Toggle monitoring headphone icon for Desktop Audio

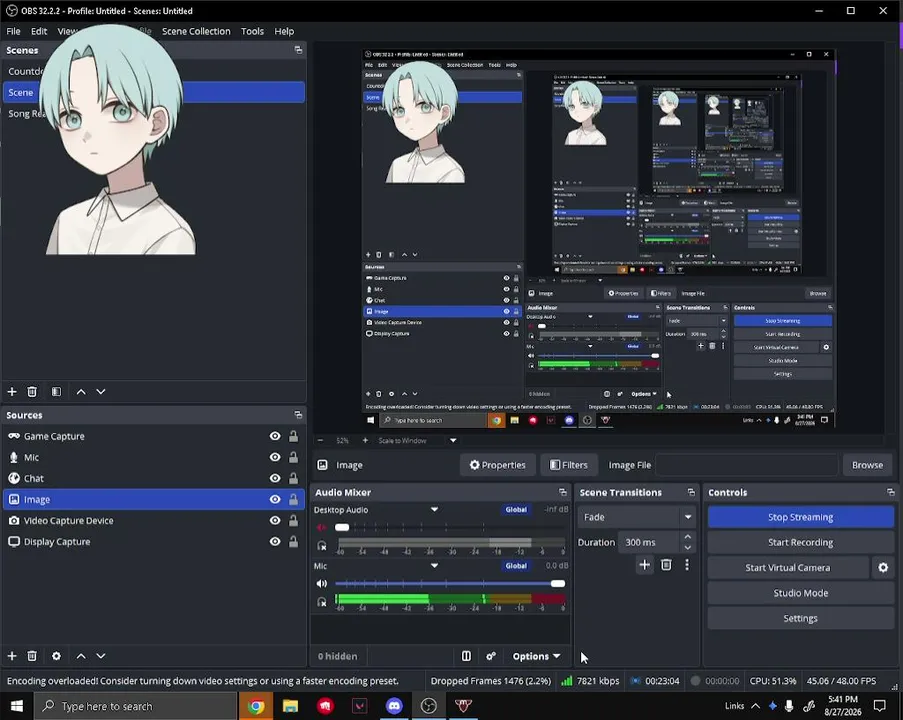[x=322, y=545]
